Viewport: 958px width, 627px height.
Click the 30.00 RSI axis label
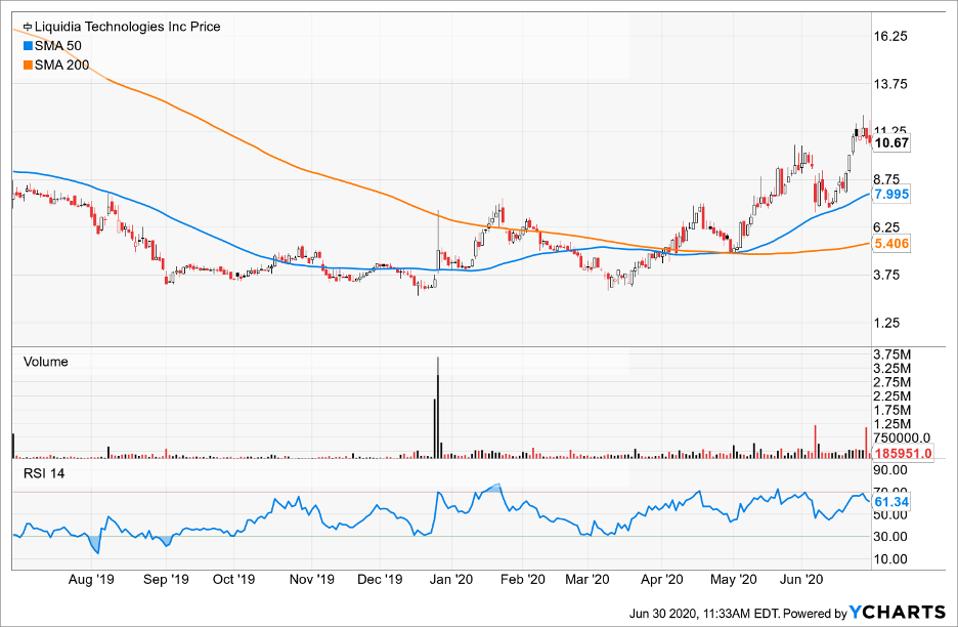tap(891, 537)
